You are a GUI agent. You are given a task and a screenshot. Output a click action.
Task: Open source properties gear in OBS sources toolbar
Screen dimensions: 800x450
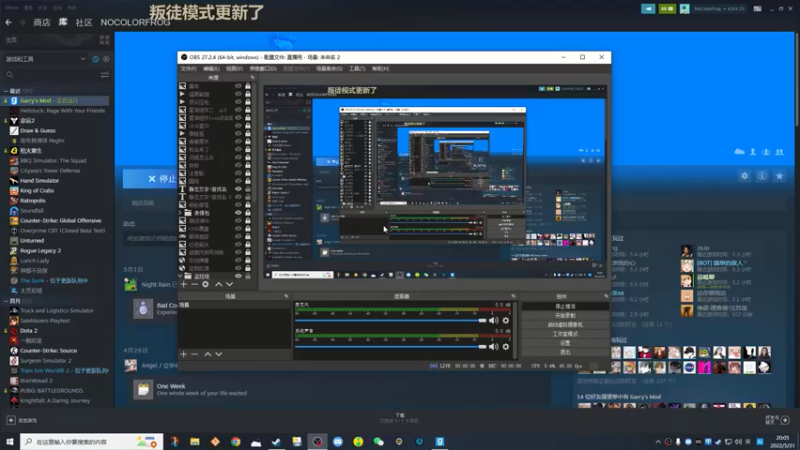pos(206,284)
